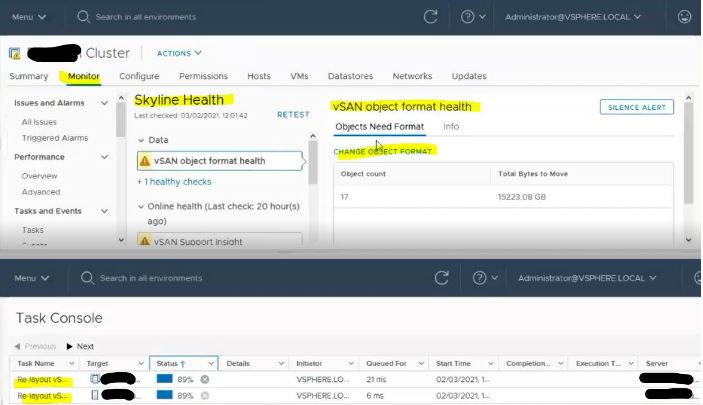703x405 pixels.
Task: Collapse the Data health group
Action: click(x=141, y=140)
